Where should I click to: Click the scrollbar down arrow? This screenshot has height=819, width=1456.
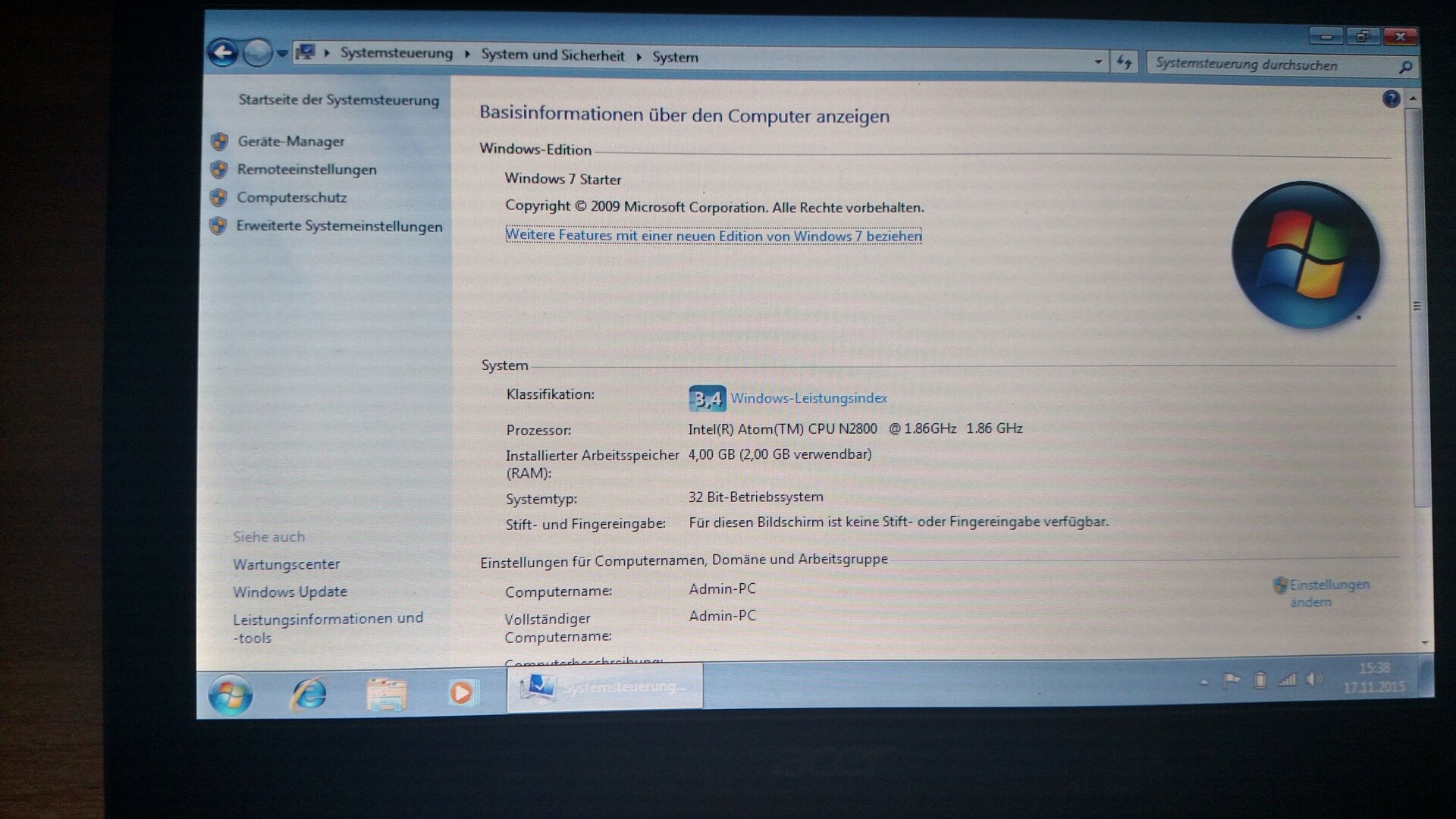click(1425, 642)
